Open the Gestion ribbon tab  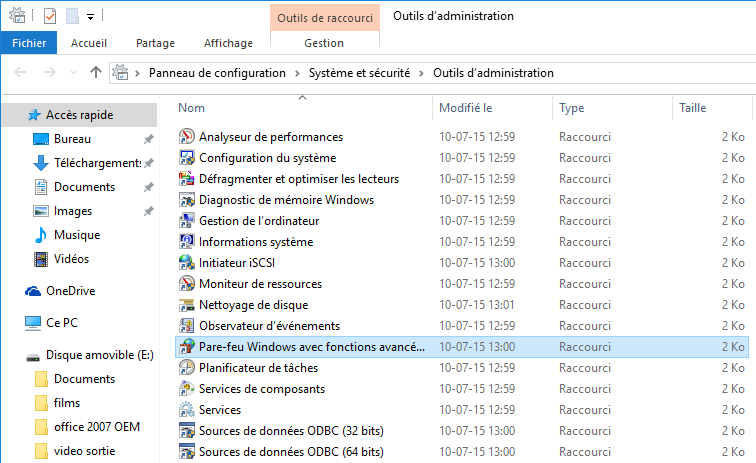324,43
